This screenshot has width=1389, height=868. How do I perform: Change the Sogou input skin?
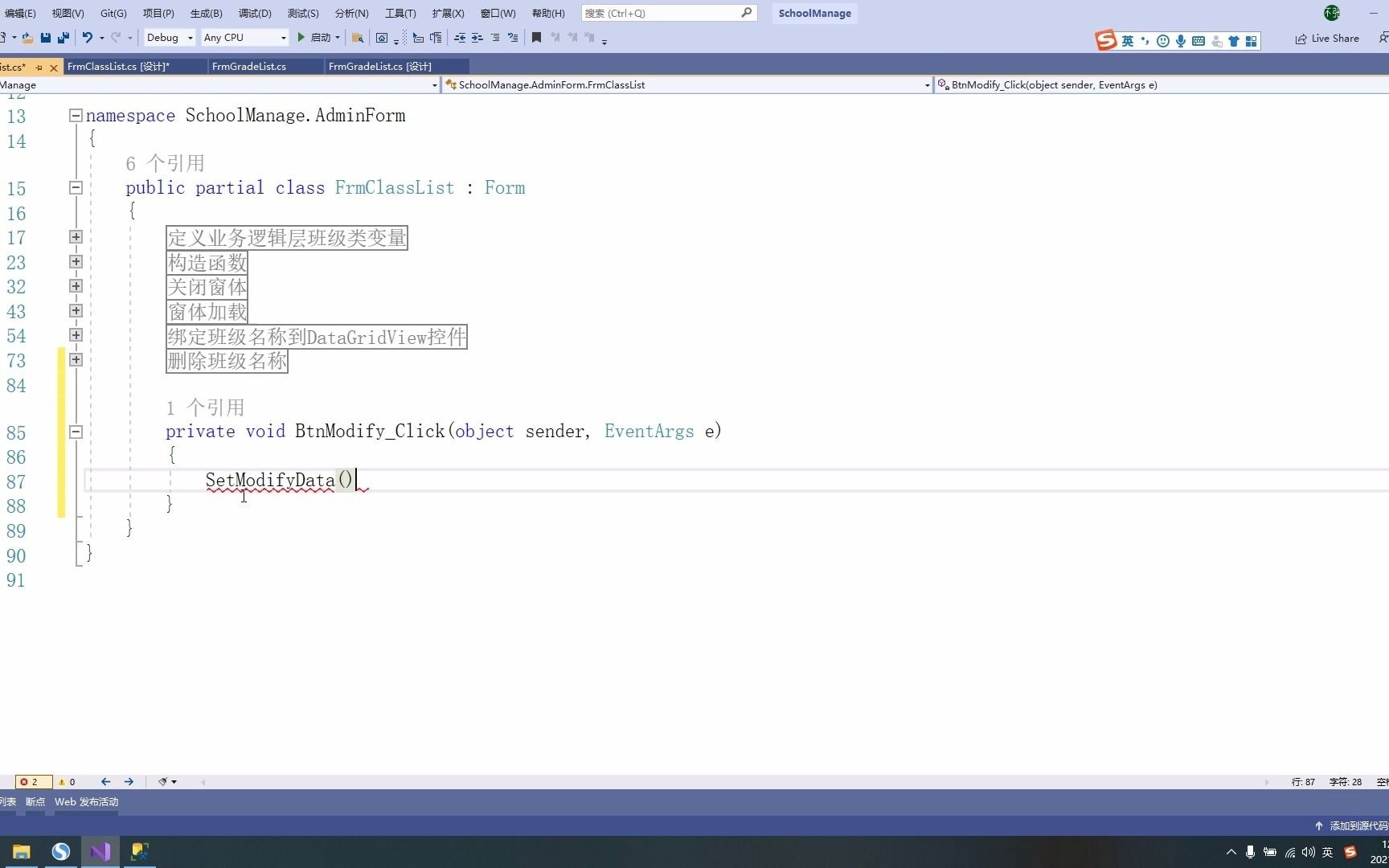1234,40
